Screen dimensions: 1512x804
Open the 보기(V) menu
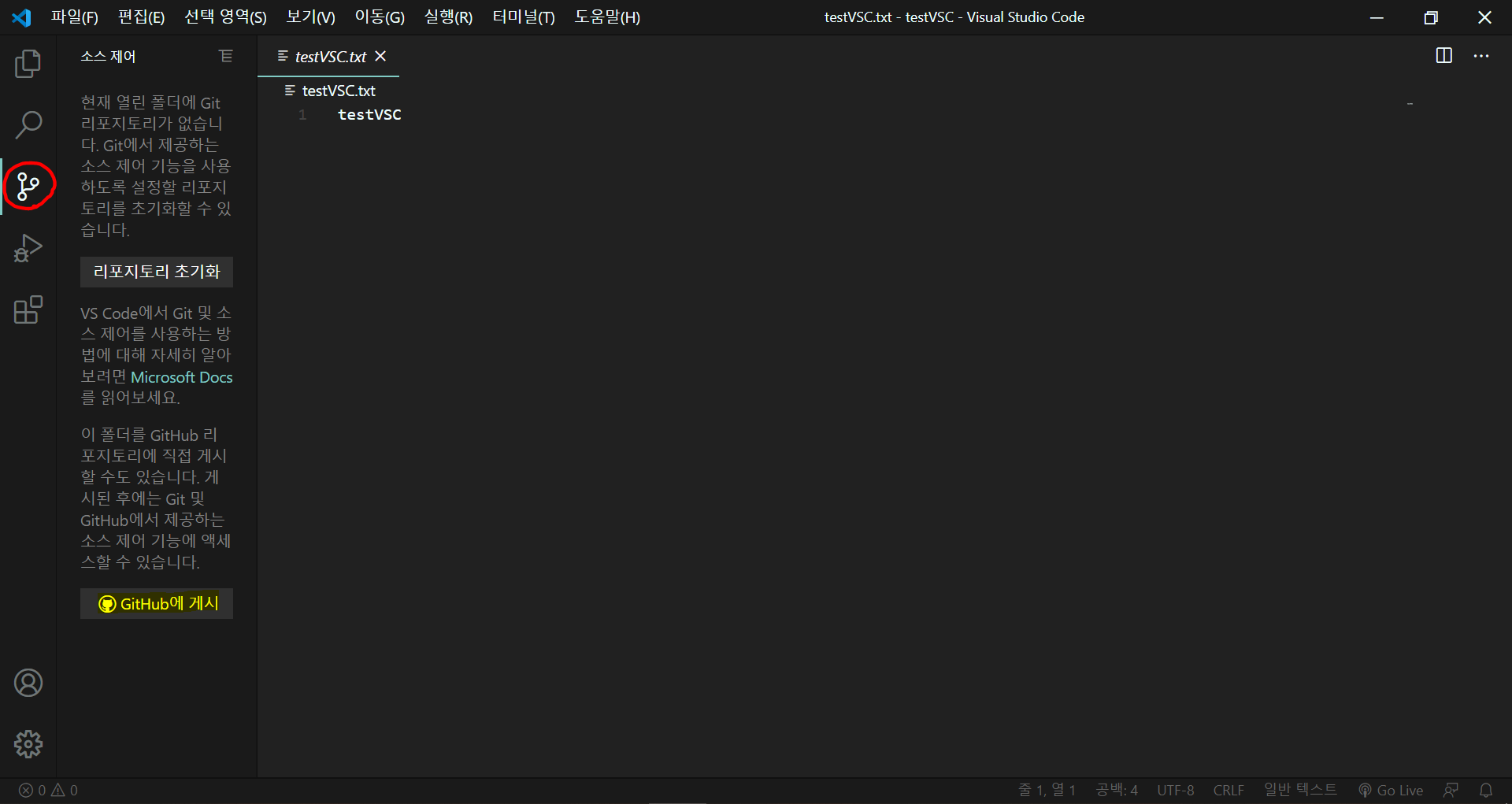pos(310,17)
